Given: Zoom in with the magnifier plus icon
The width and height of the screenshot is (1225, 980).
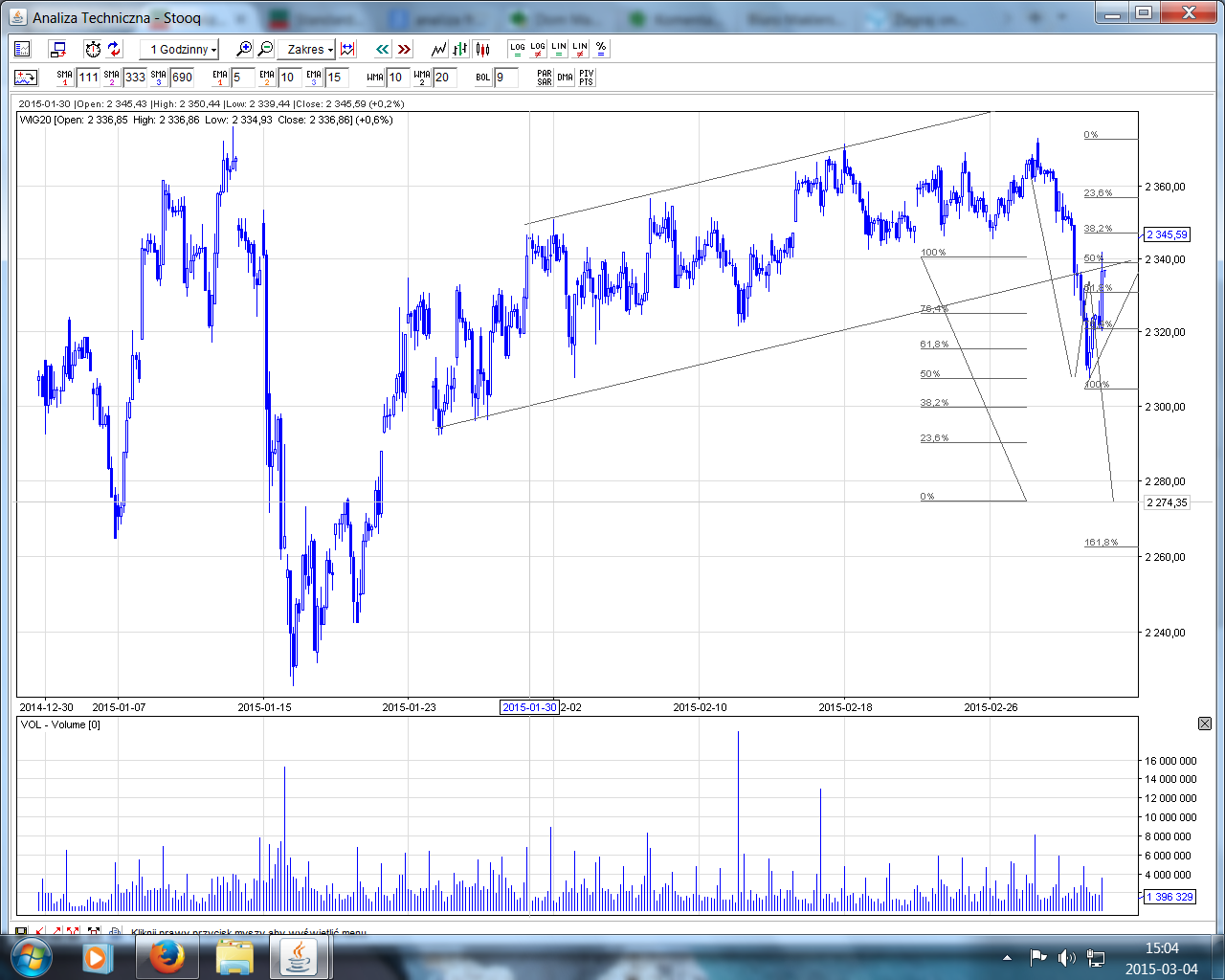Looking at the screenshot, I should (244, 49).
